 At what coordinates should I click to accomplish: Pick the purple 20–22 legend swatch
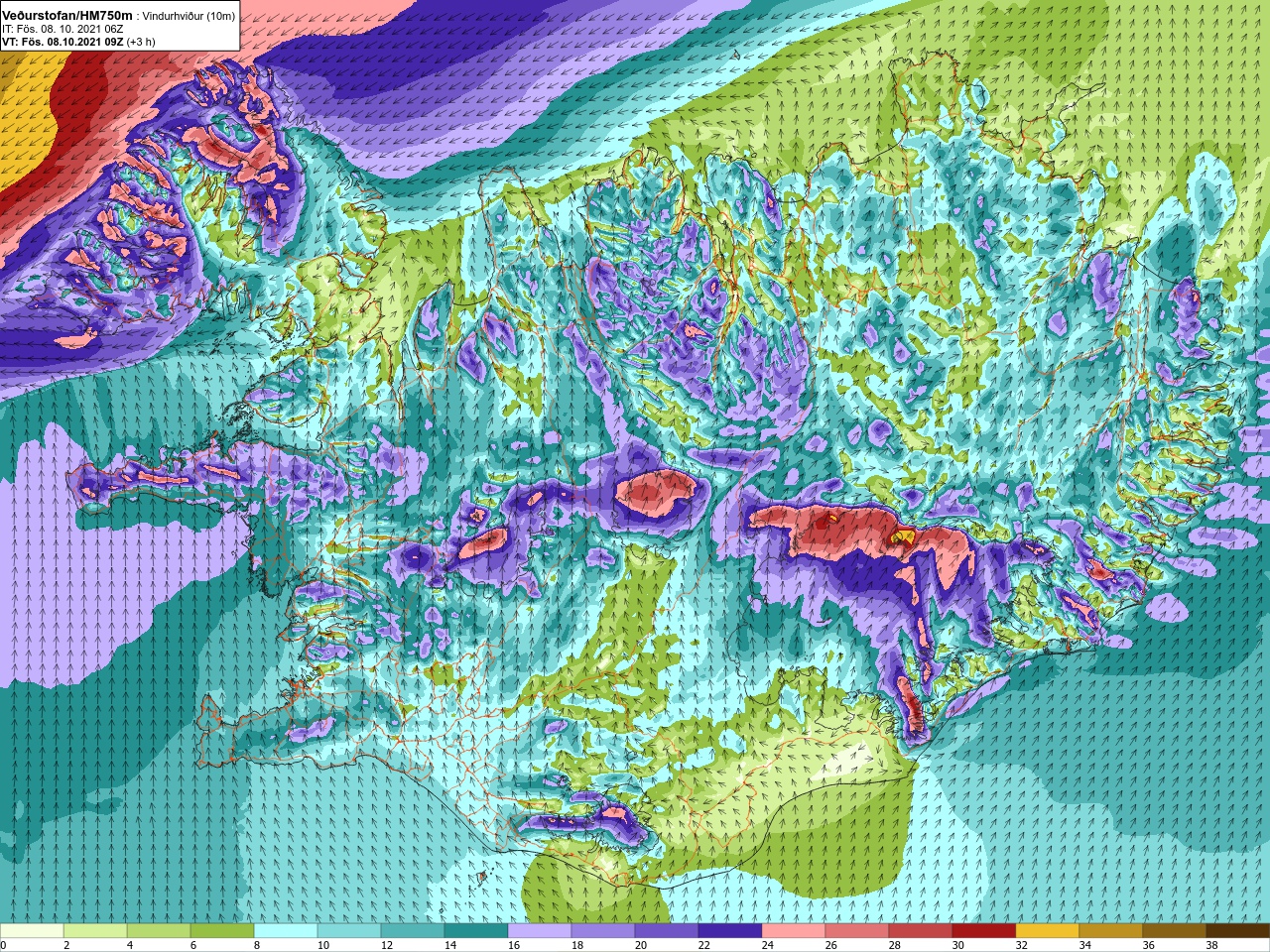(667, 931)
